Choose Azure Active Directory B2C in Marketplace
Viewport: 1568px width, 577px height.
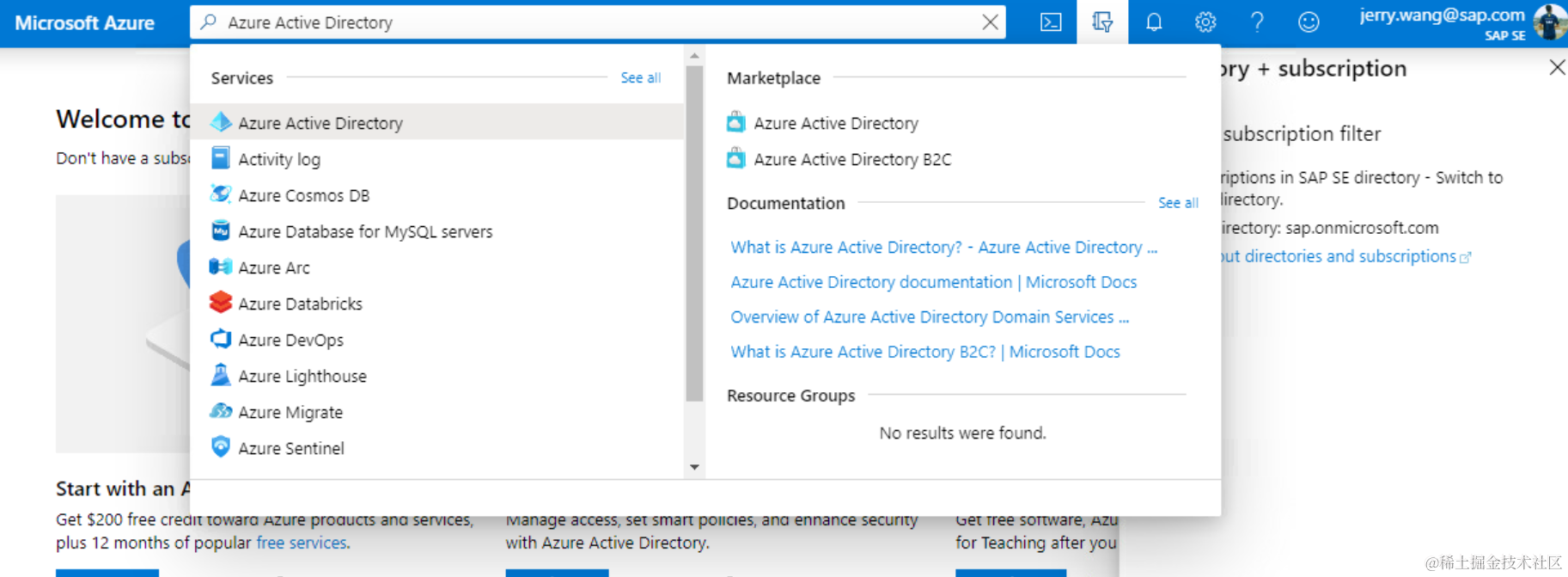click(851, 159)
